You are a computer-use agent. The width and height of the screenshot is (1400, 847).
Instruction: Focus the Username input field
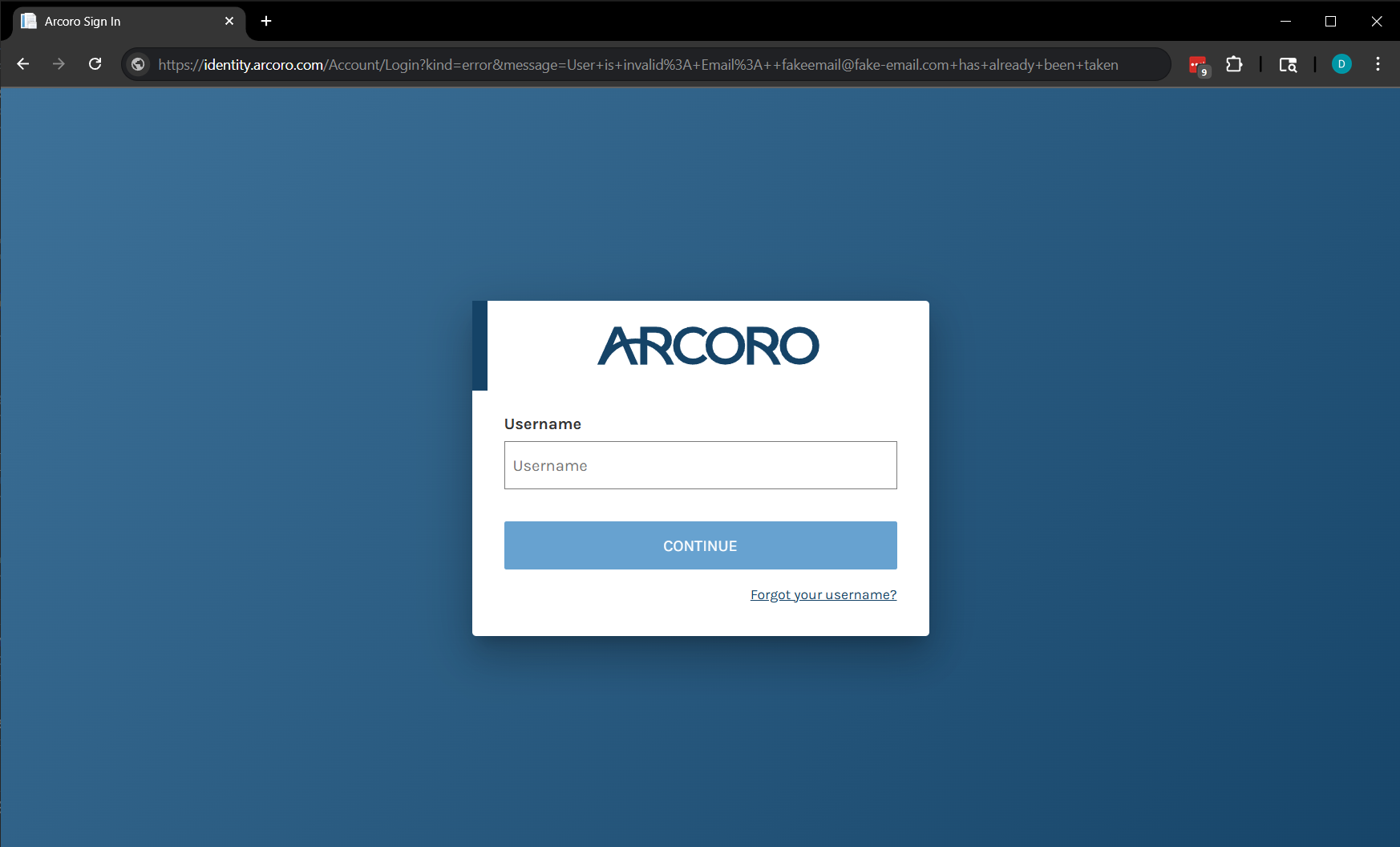point(700,465)
